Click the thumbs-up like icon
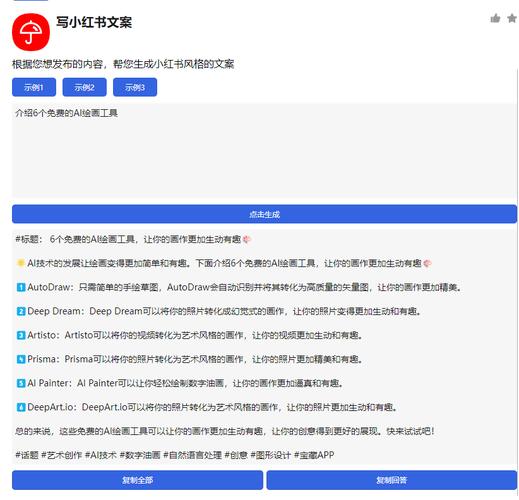 point(495,18)
